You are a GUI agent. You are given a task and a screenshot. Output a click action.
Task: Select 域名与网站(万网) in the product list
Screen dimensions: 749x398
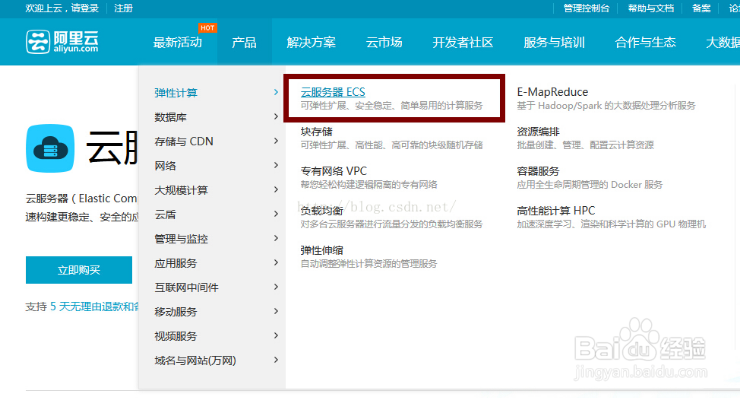[x=195, y=361]
